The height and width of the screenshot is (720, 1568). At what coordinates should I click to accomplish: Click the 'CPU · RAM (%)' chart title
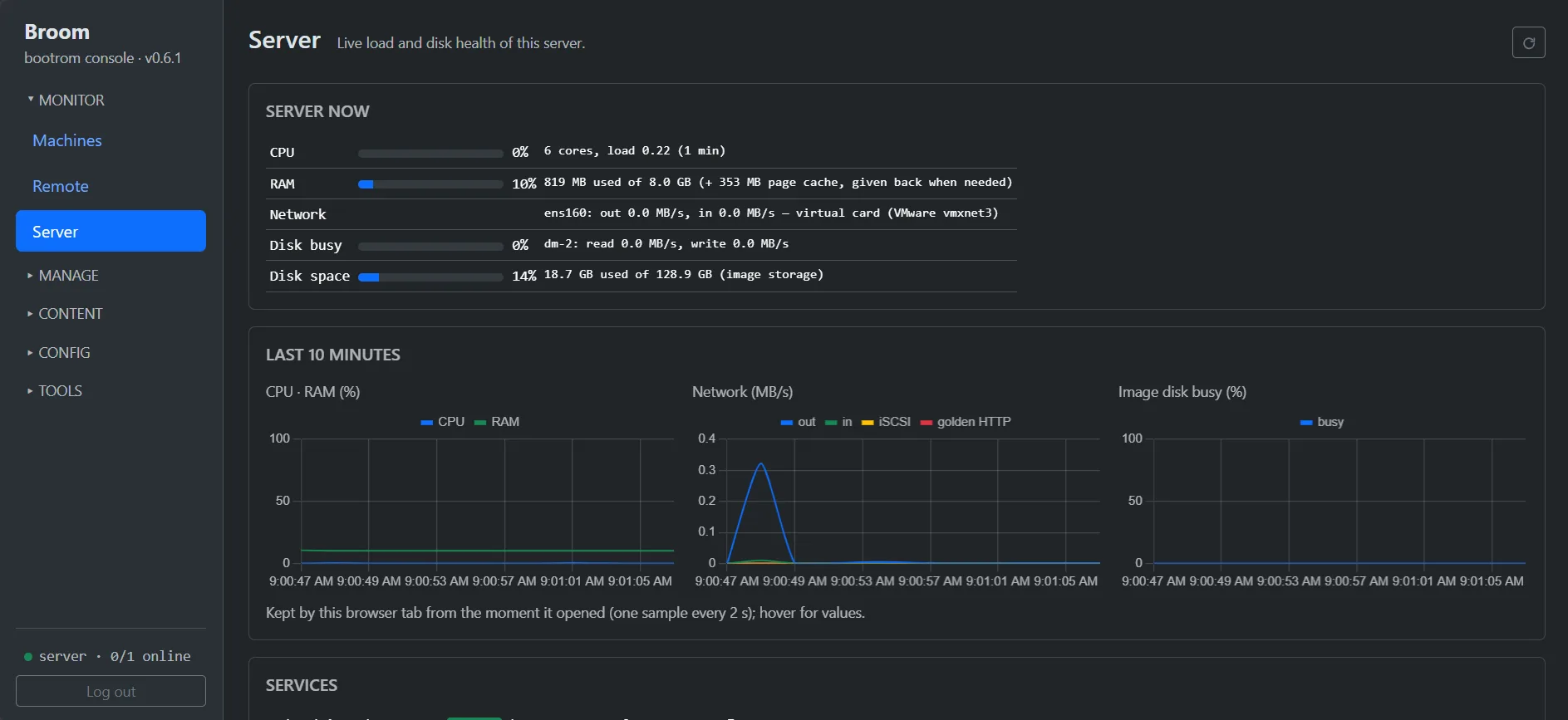313,392
